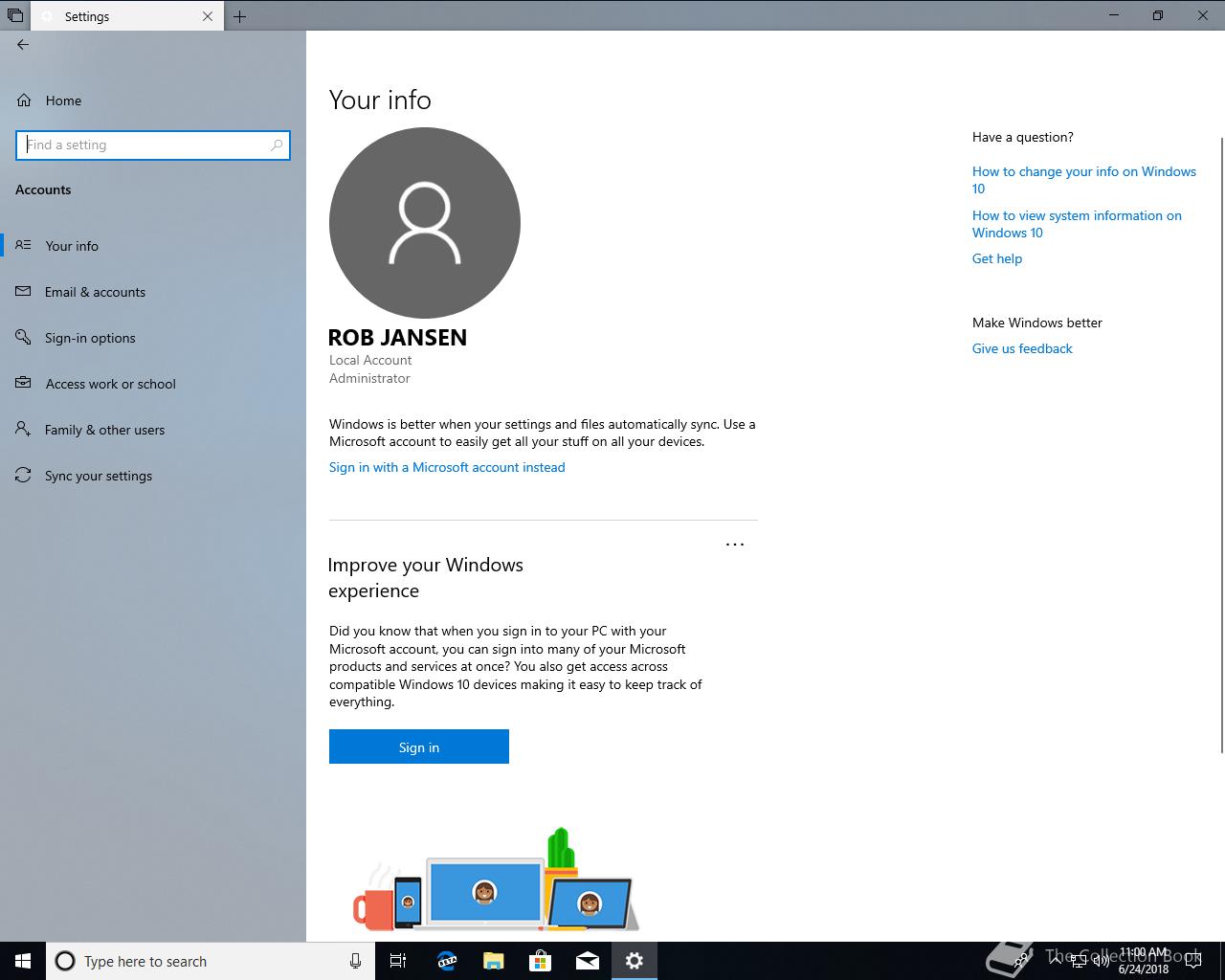This screenshot has width=1225, height=980.
Task: Open File Explorer from the taskbar
Action: point(493,961)
